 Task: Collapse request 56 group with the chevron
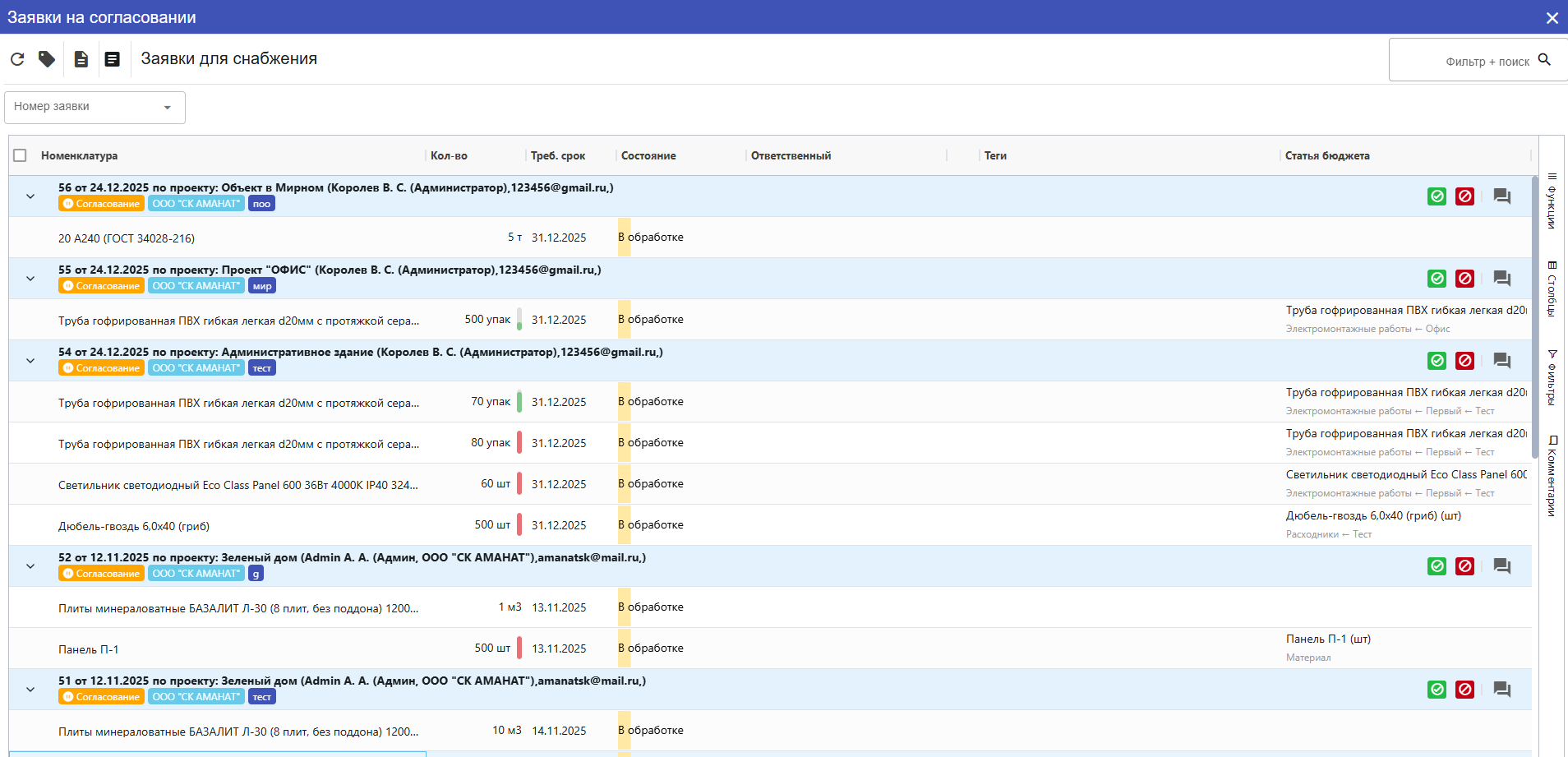[x=30, y=196]
